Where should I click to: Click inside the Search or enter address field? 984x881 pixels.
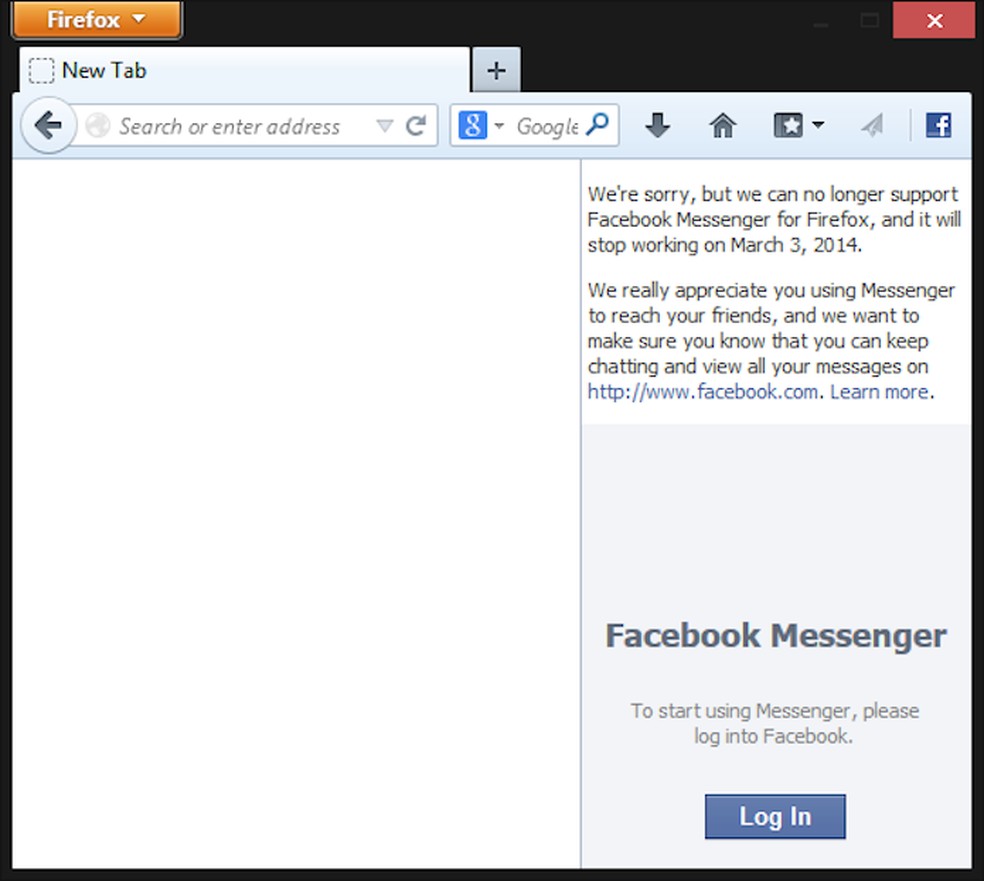(x=230, y=125)
